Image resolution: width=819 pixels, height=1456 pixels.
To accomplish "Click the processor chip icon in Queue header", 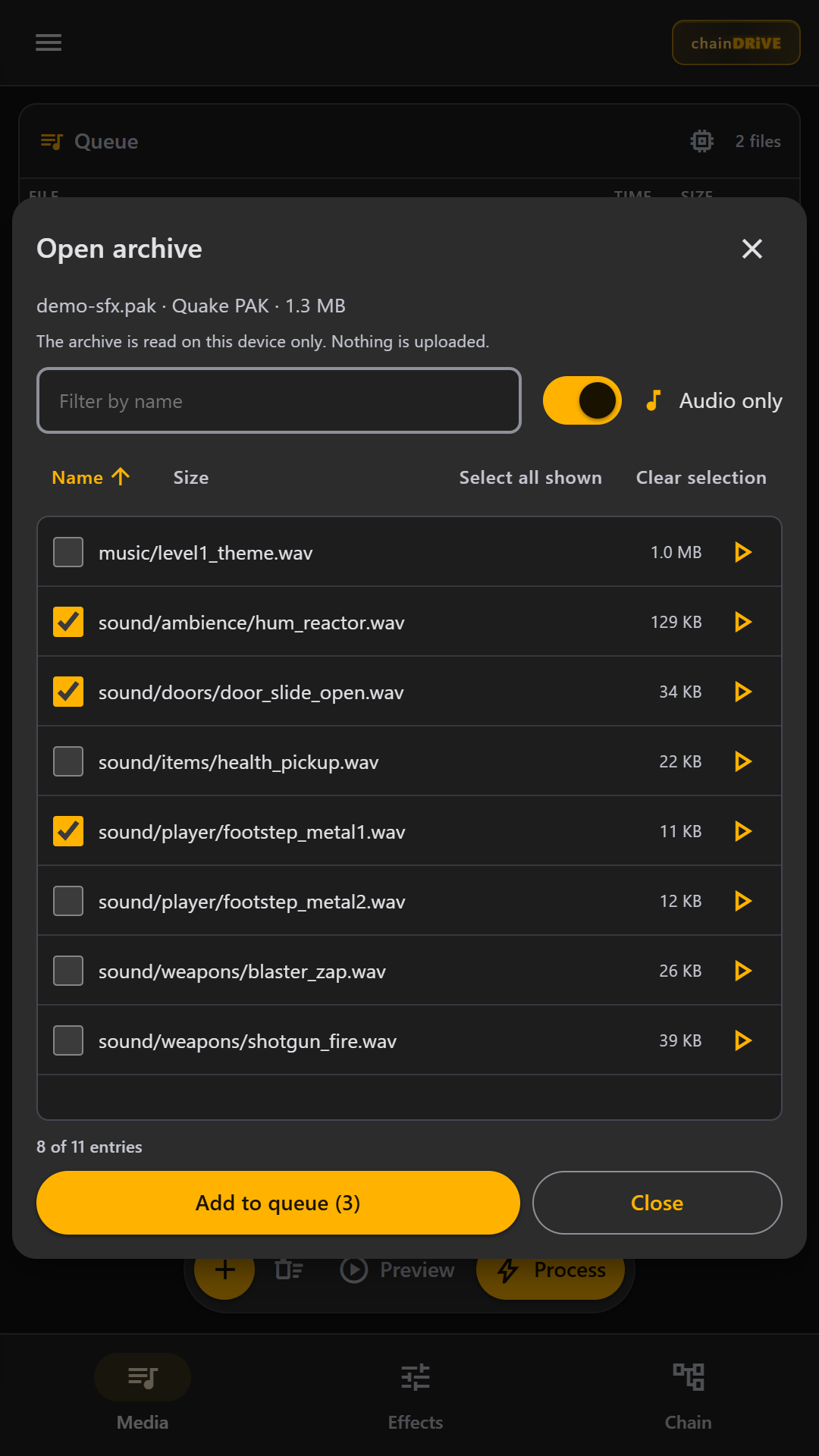I will [x=702, y=141].
